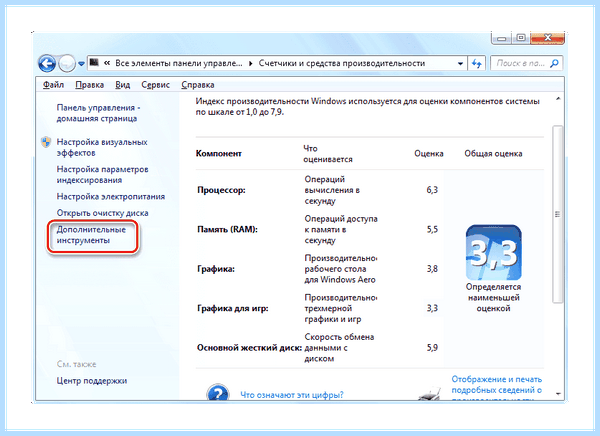The width and height of the screenshot is (600, 436).
Task: Click the refresh button beside address bar
Action: tap(476, 64)
